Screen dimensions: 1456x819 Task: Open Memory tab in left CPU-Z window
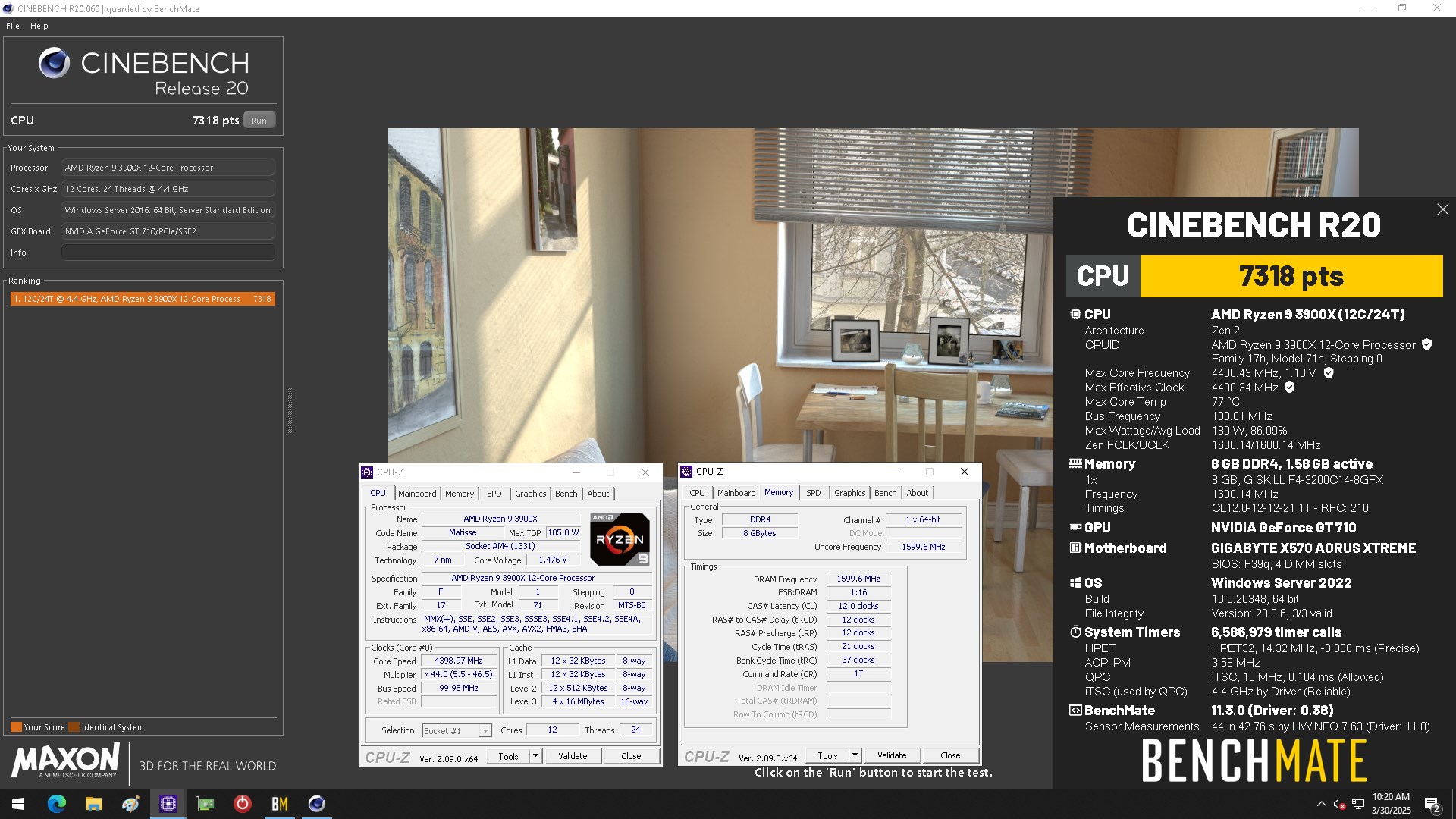[x=460, y=493]
